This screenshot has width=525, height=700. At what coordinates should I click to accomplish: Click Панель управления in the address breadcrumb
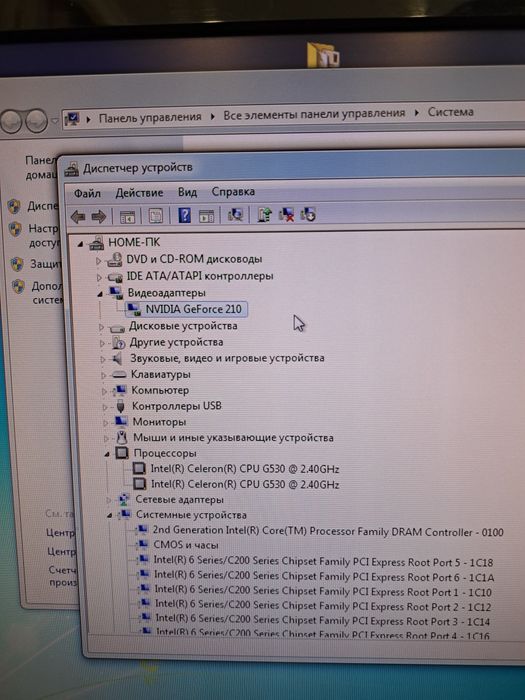[x=150, y=117]
